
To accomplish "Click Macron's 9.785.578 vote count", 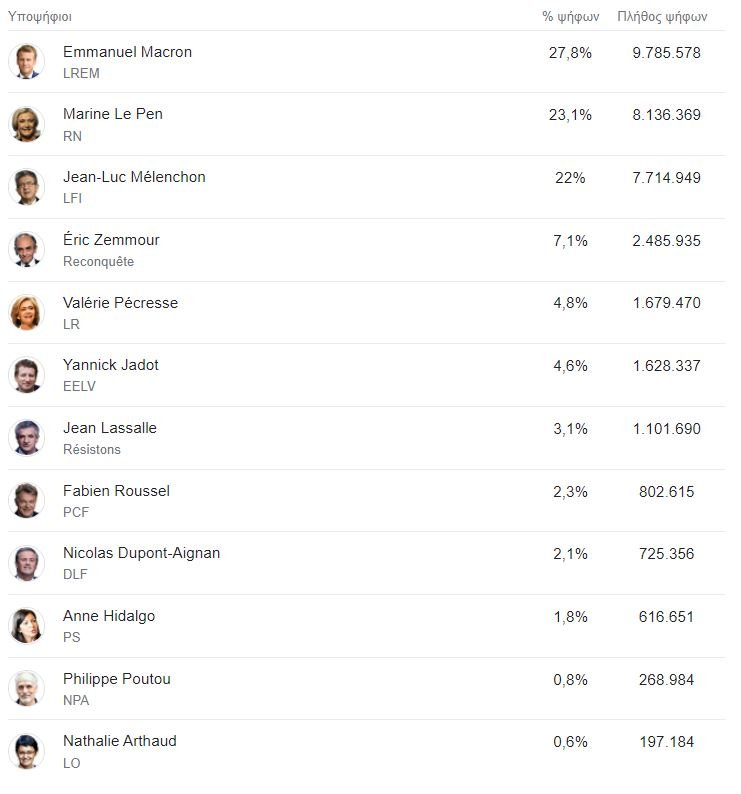I will tap(666, 52).
